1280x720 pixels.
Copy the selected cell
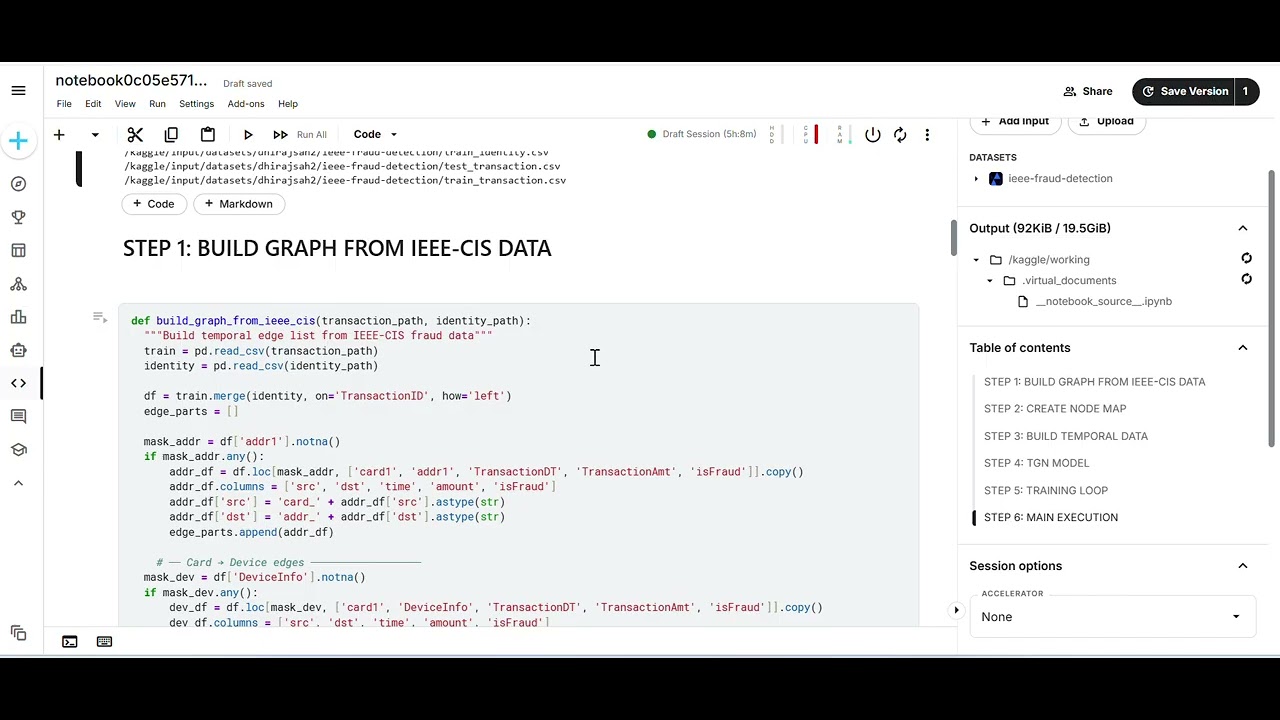[x=171, y=134]
